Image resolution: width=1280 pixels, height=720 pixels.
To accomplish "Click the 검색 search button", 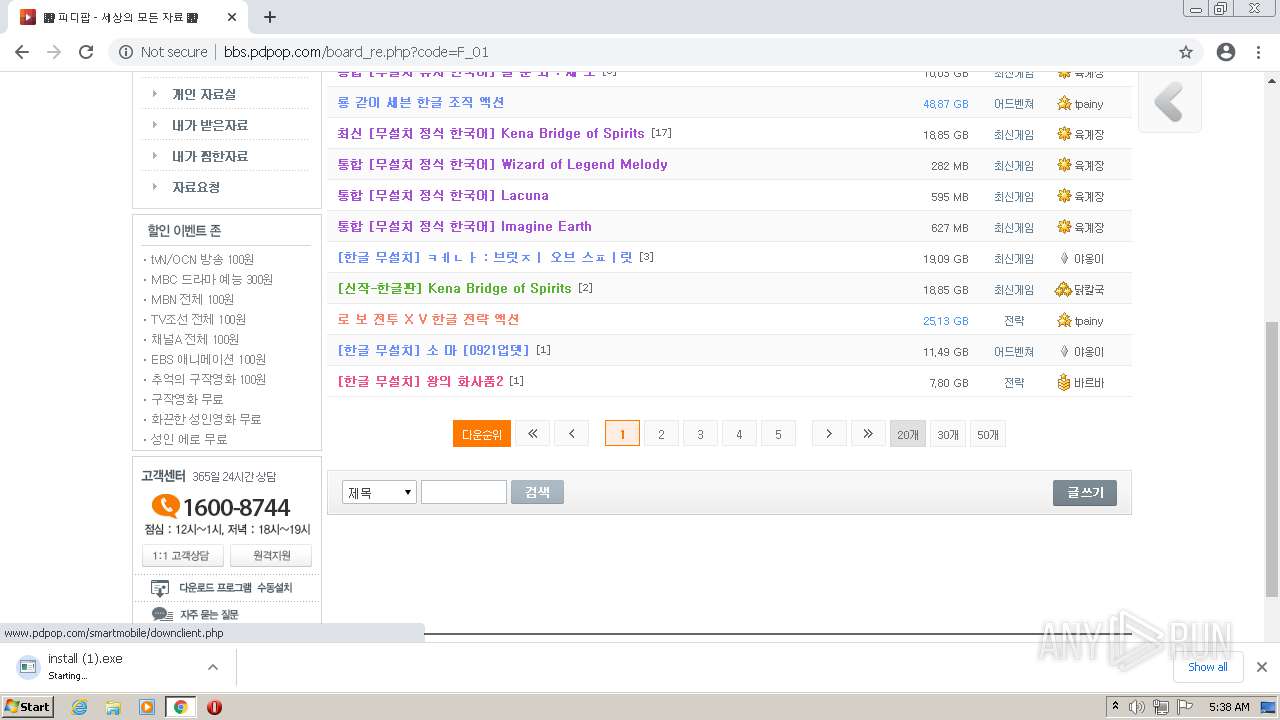I will tap(537, 492).
